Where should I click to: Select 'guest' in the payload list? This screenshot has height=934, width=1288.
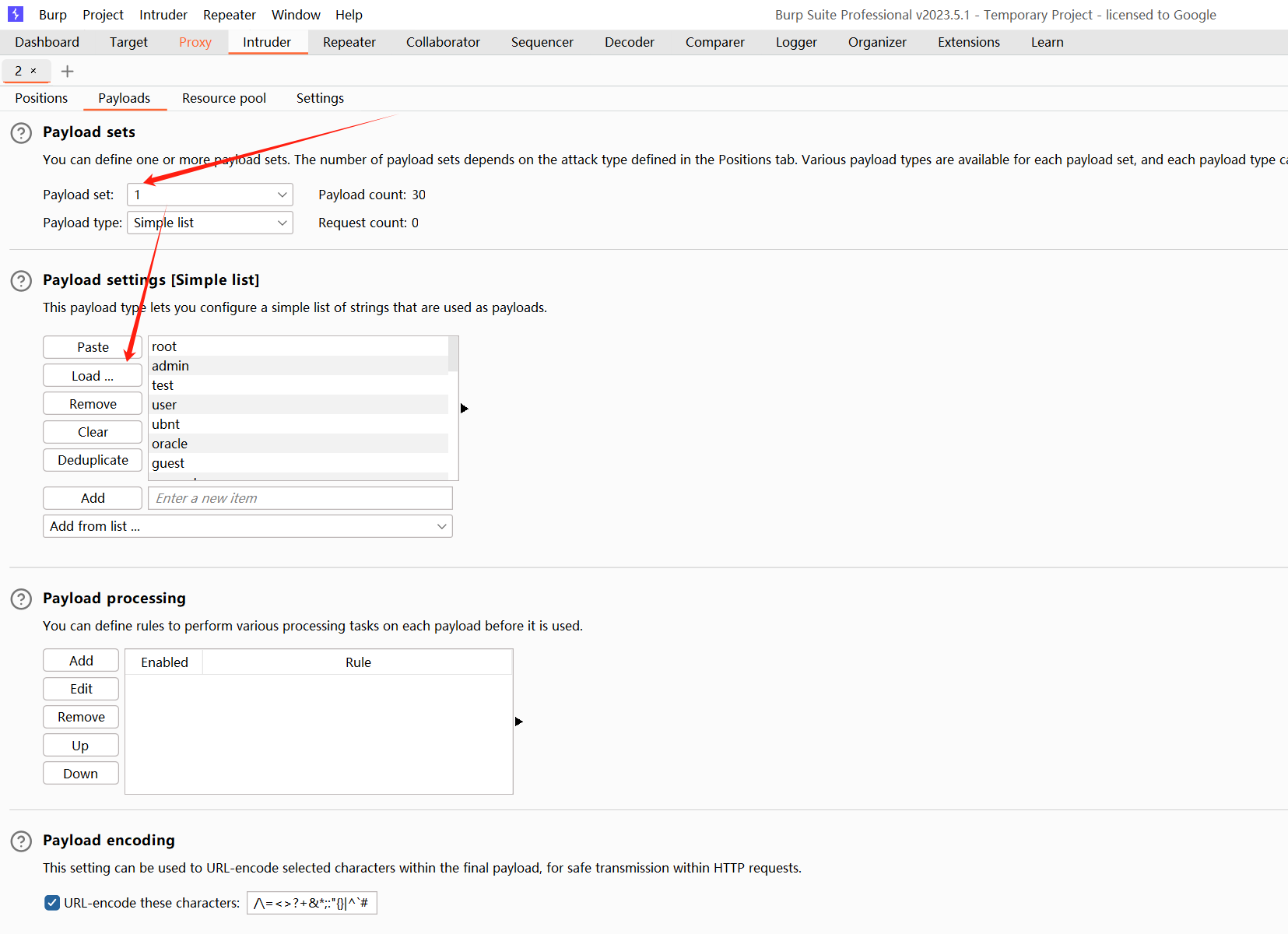click(x=298, y=463)
